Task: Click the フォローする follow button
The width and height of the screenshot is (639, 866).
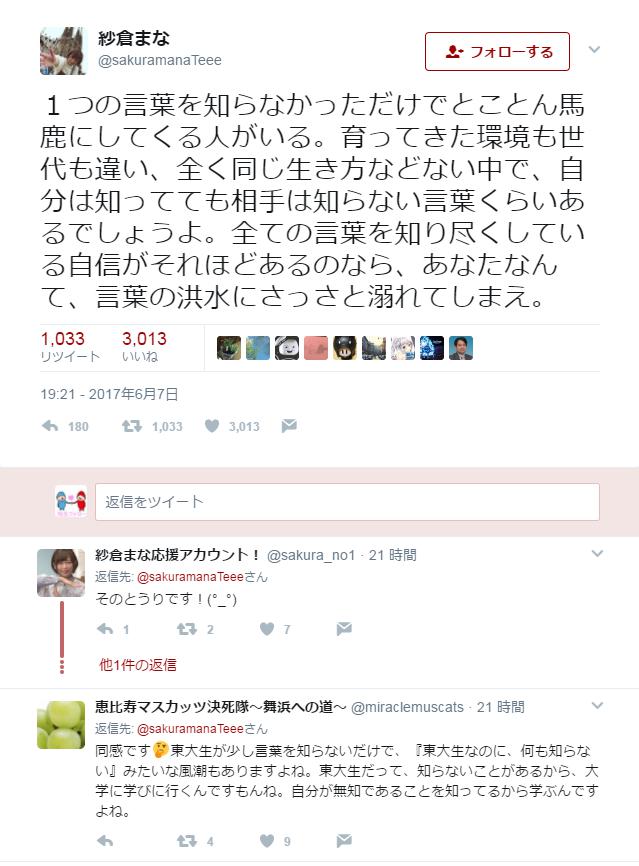Action: tap(497, 51)
